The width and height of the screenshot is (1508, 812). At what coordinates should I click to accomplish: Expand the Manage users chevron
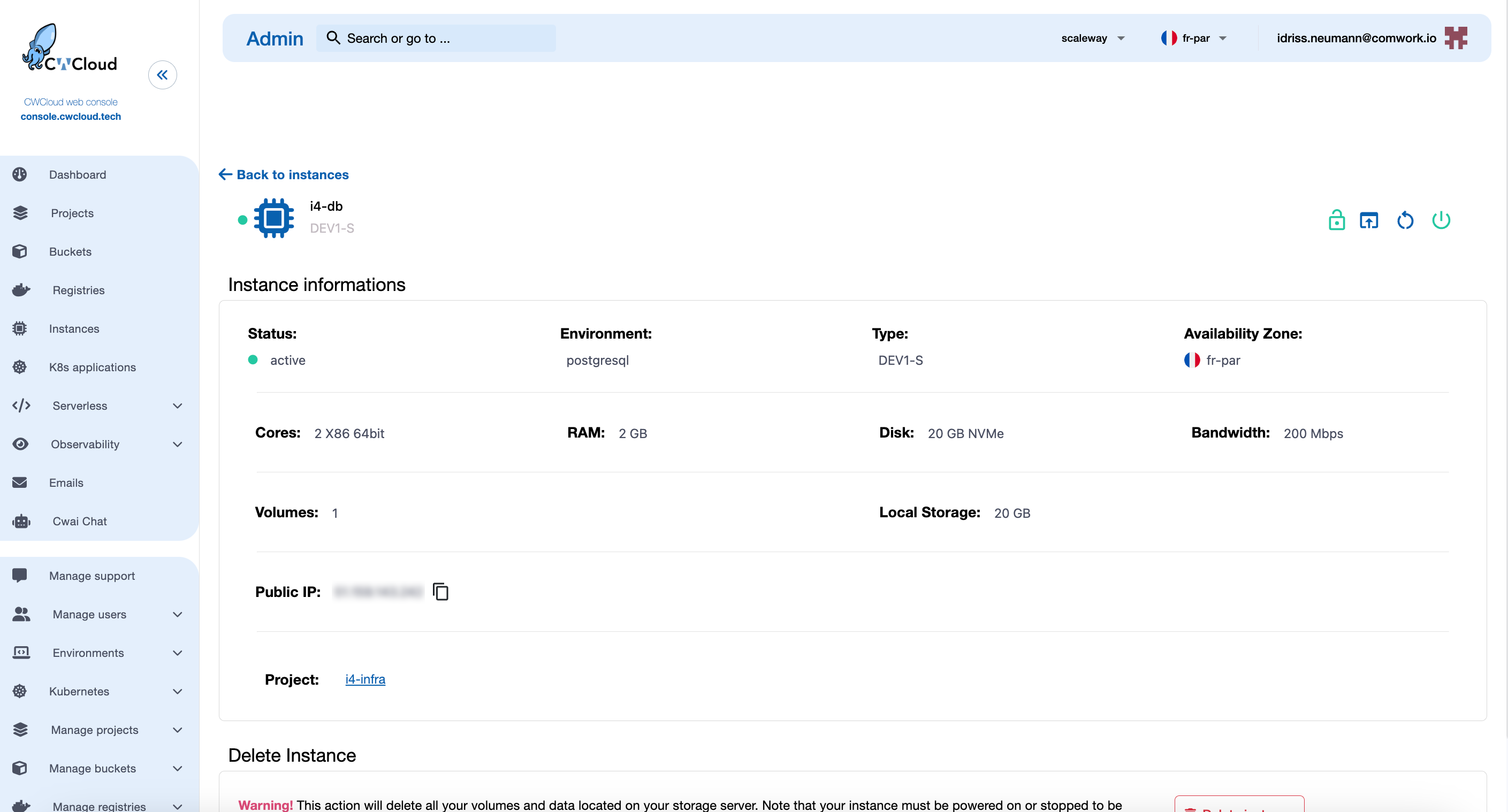pyautogui.click(x=177, y=614)
